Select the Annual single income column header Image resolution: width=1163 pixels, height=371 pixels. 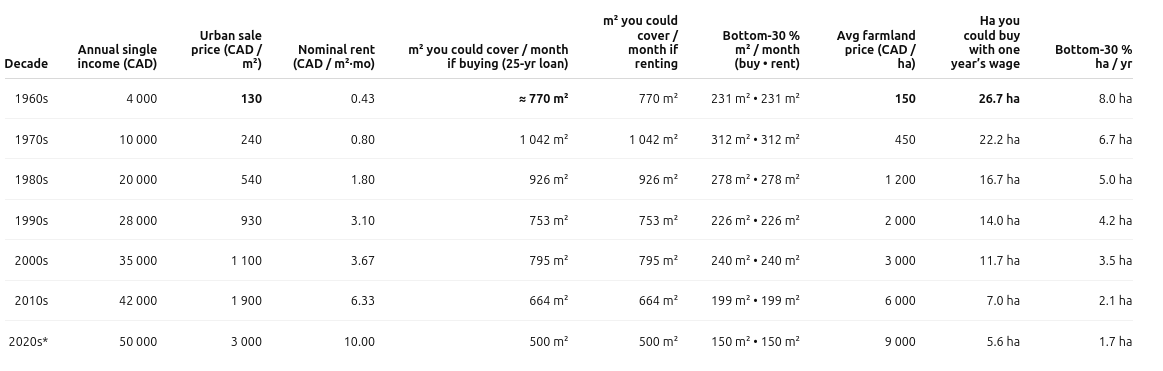[117, 57]
